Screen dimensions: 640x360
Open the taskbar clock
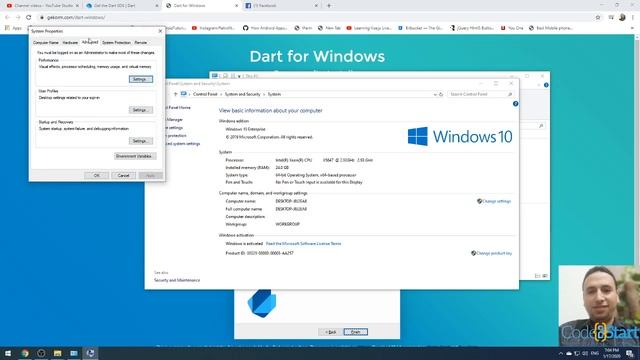(611, 353)
